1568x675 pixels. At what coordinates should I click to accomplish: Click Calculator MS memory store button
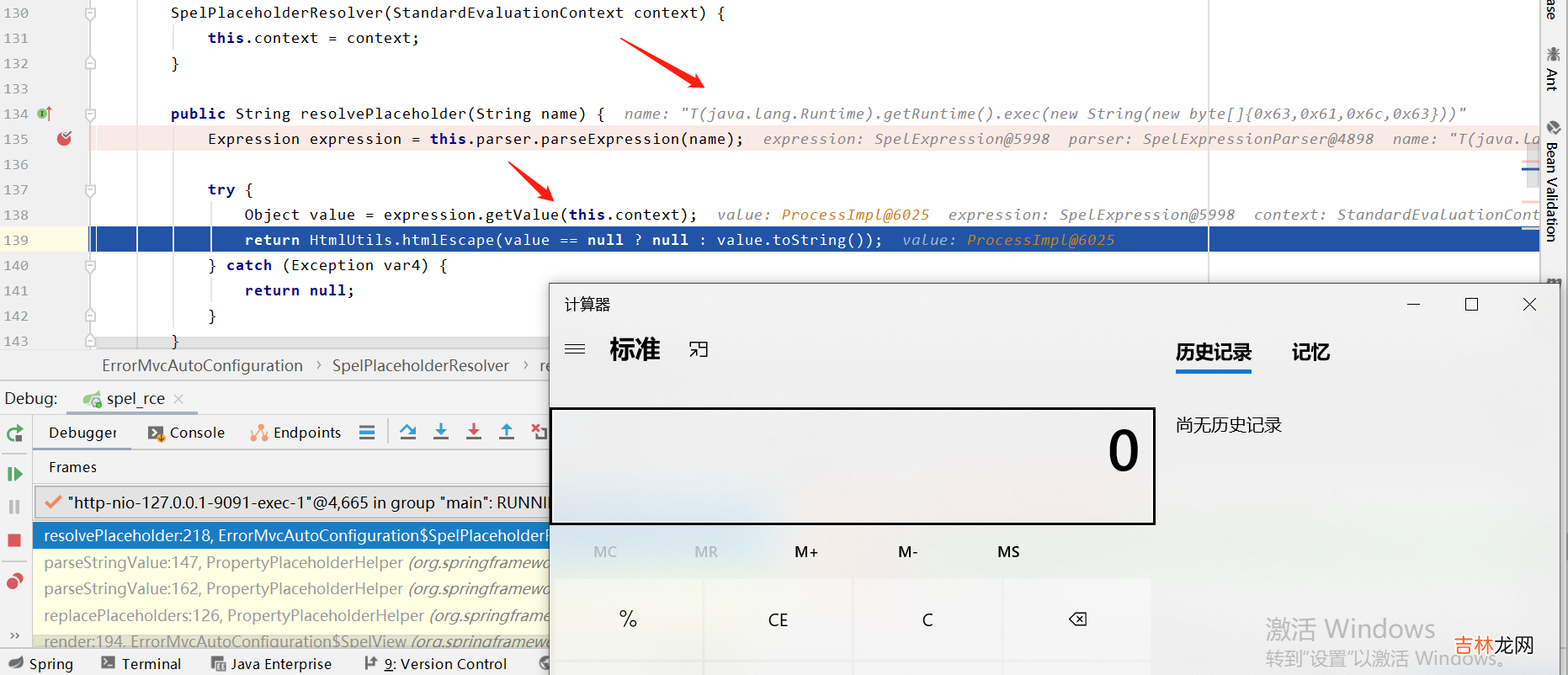[1008, 552]
